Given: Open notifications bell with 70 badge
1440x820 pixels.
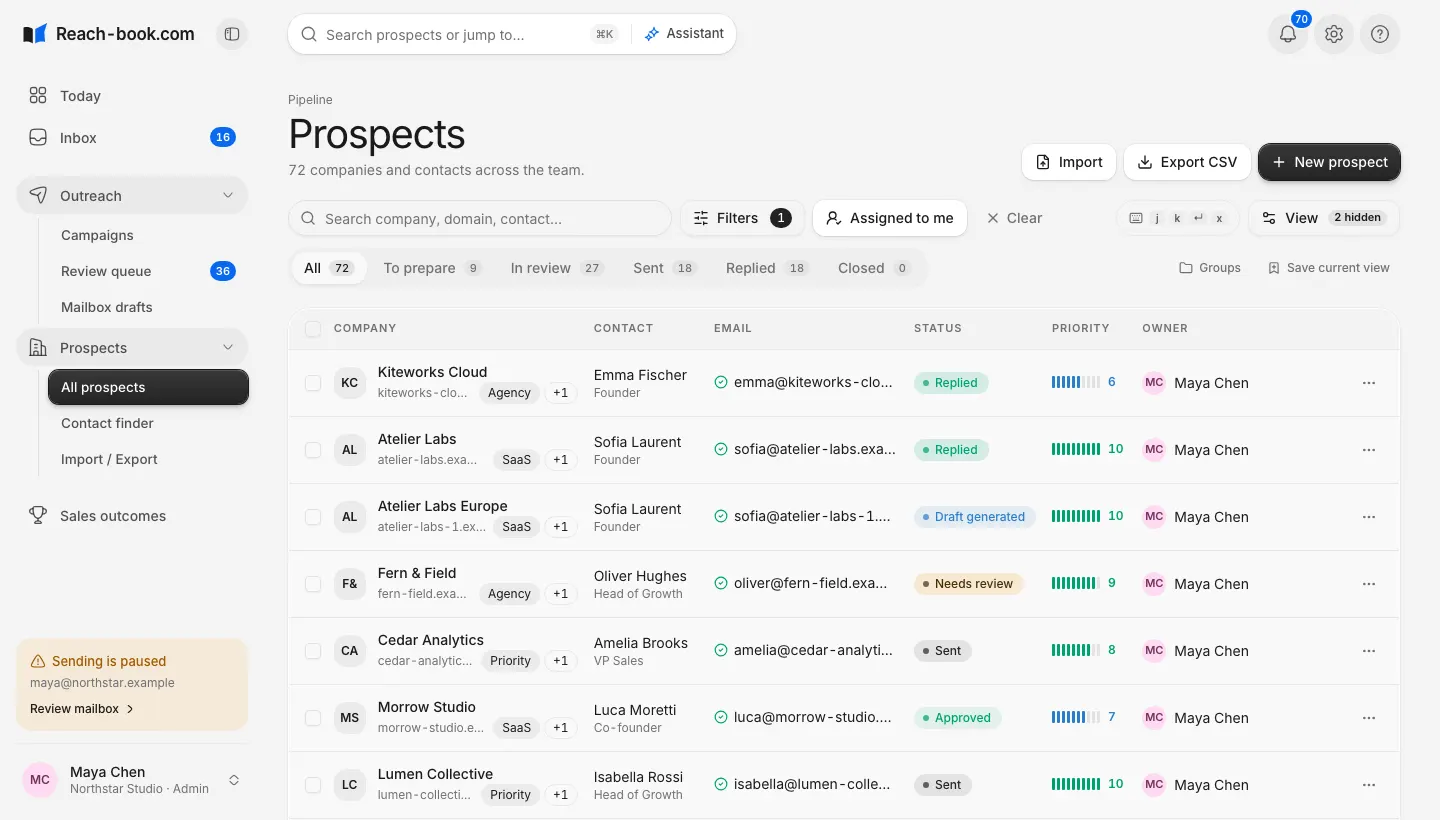Looking at the screenshot, I should (x=1288, y=34).
